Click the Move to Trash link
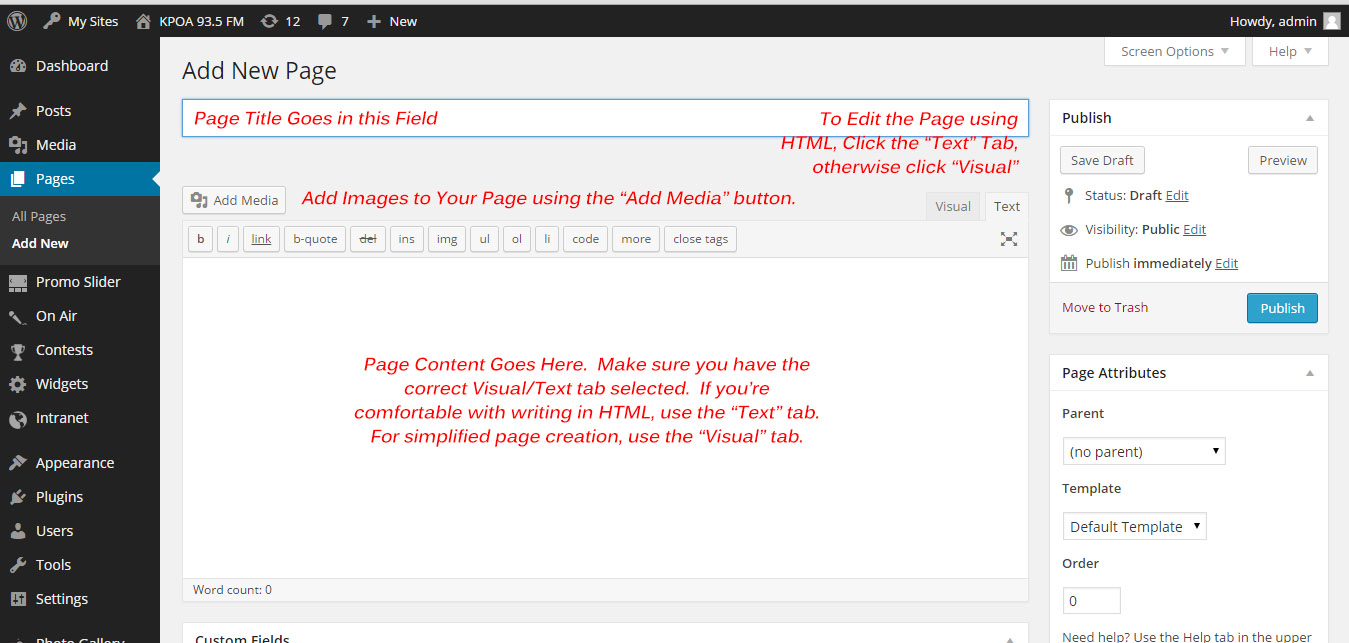1349x643 pixels. pyautogui.click(x=1104, y=308)
